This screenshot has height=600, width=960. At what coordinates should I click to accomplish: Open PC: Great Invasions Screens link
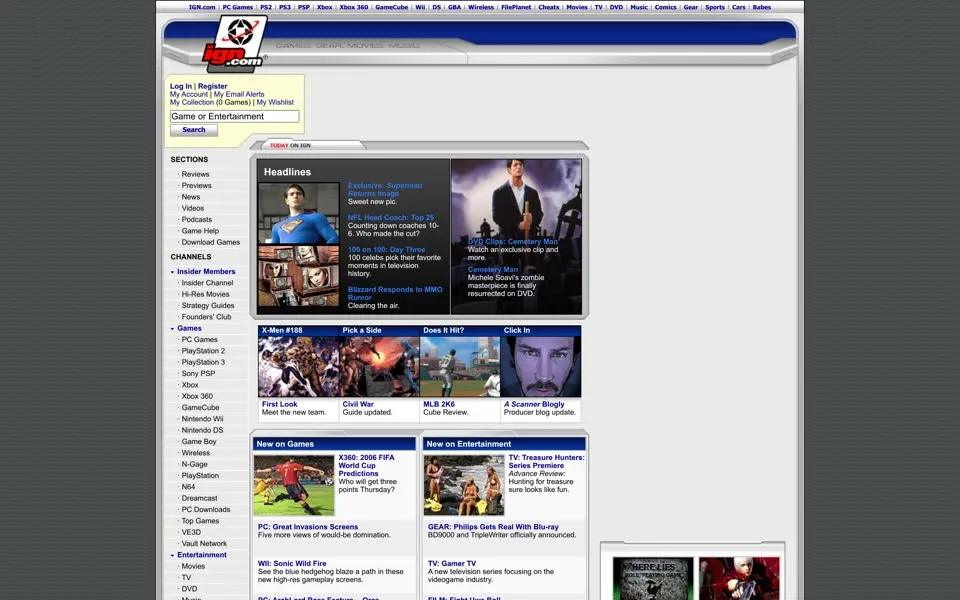308,527
